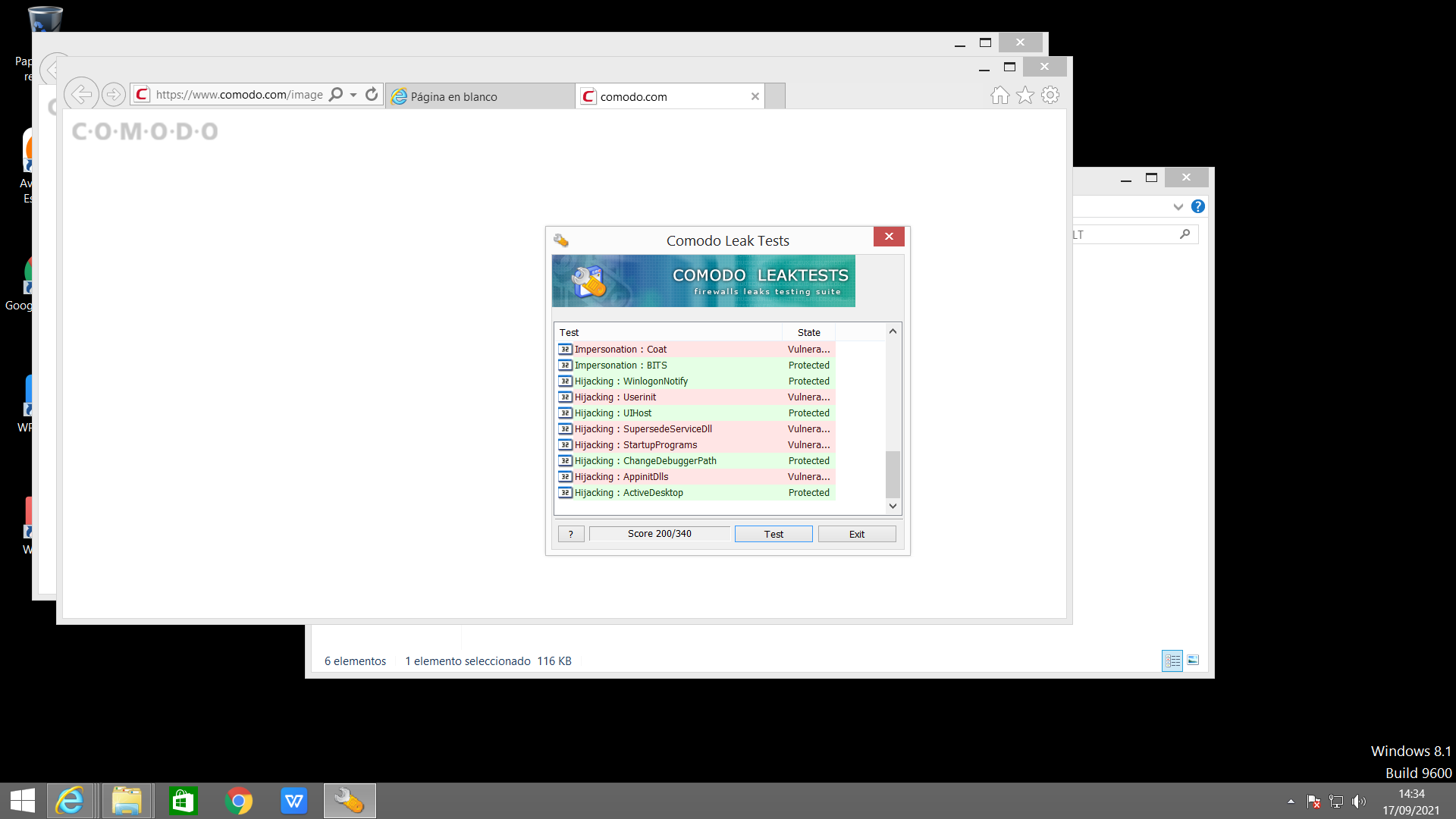Show hidden system tray icons
Viewport: 1456px width, 819px height.
(x=1291, y=802)
